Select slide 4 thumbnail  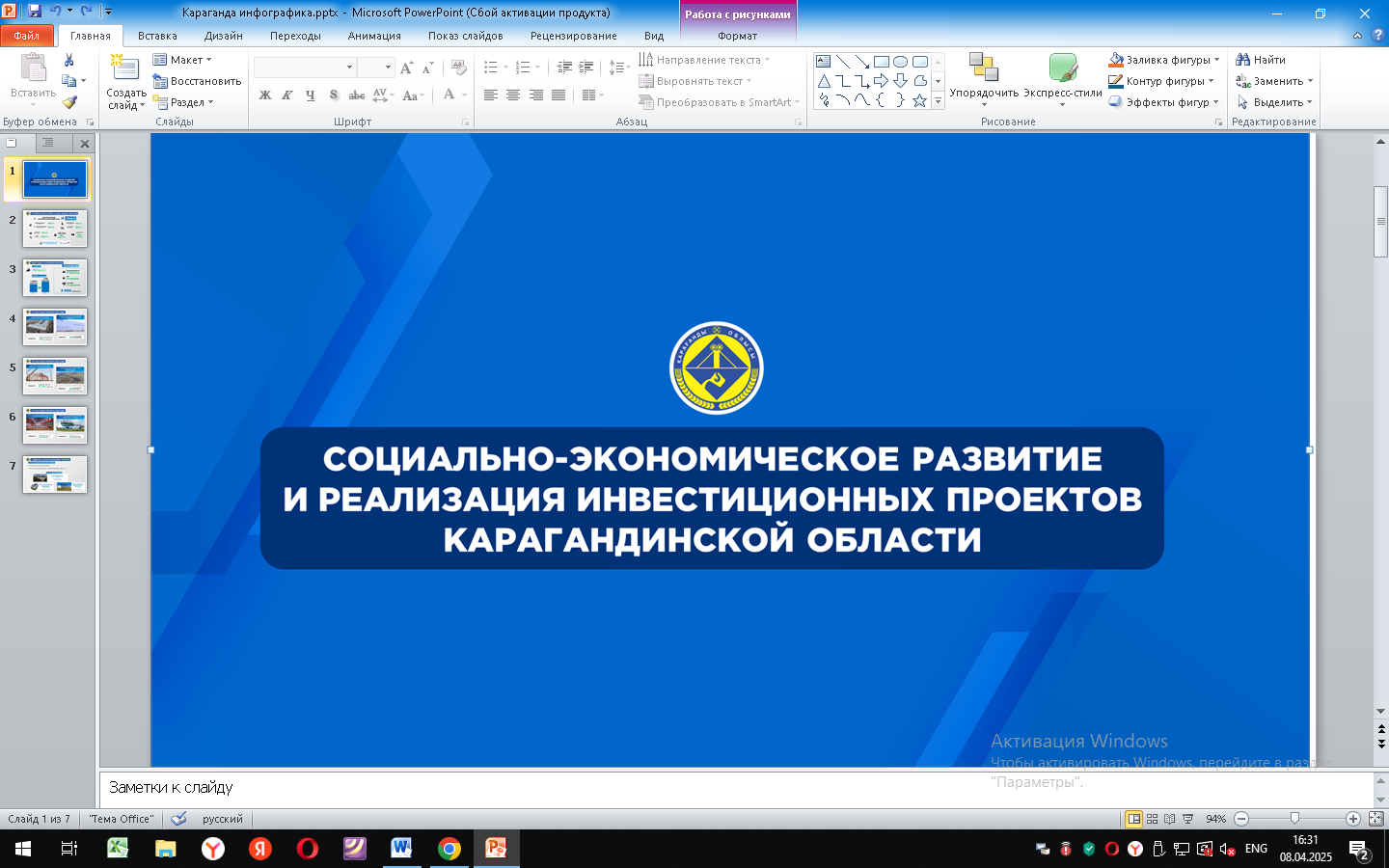[x=55, y=327]
